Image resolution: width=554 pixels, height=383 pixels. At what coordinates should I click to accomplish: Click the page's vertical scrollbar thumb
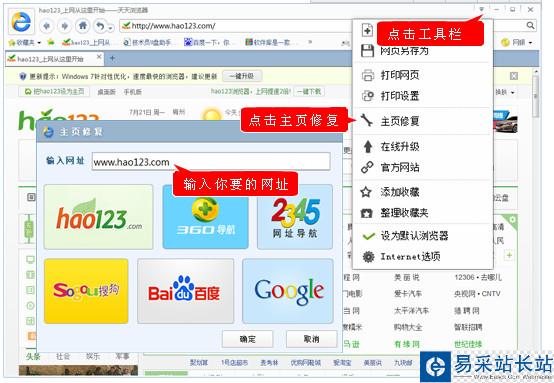(x=536, y=96)
